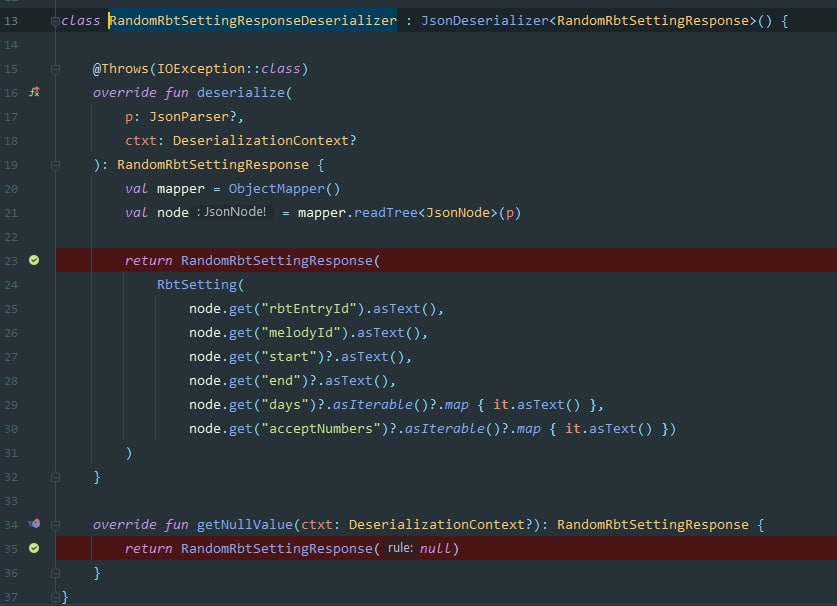This screenshot has height=606, width=837.
Task: Click line number 27 in the gutter
Action: [x=11, y=357]
